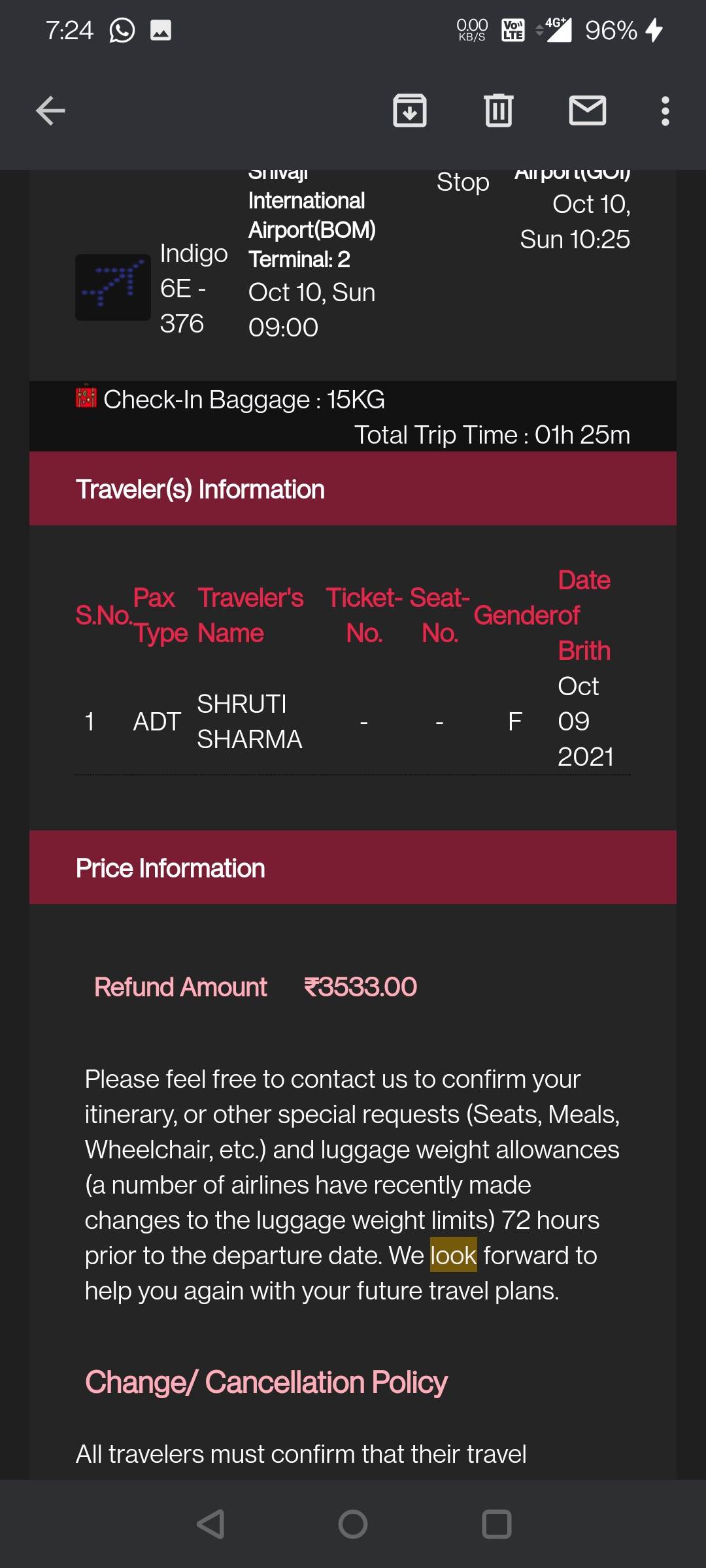Viewport: 706px width, 1568px height.
Task: Open the three-dot overflow menu
Action: coord(665,110)
